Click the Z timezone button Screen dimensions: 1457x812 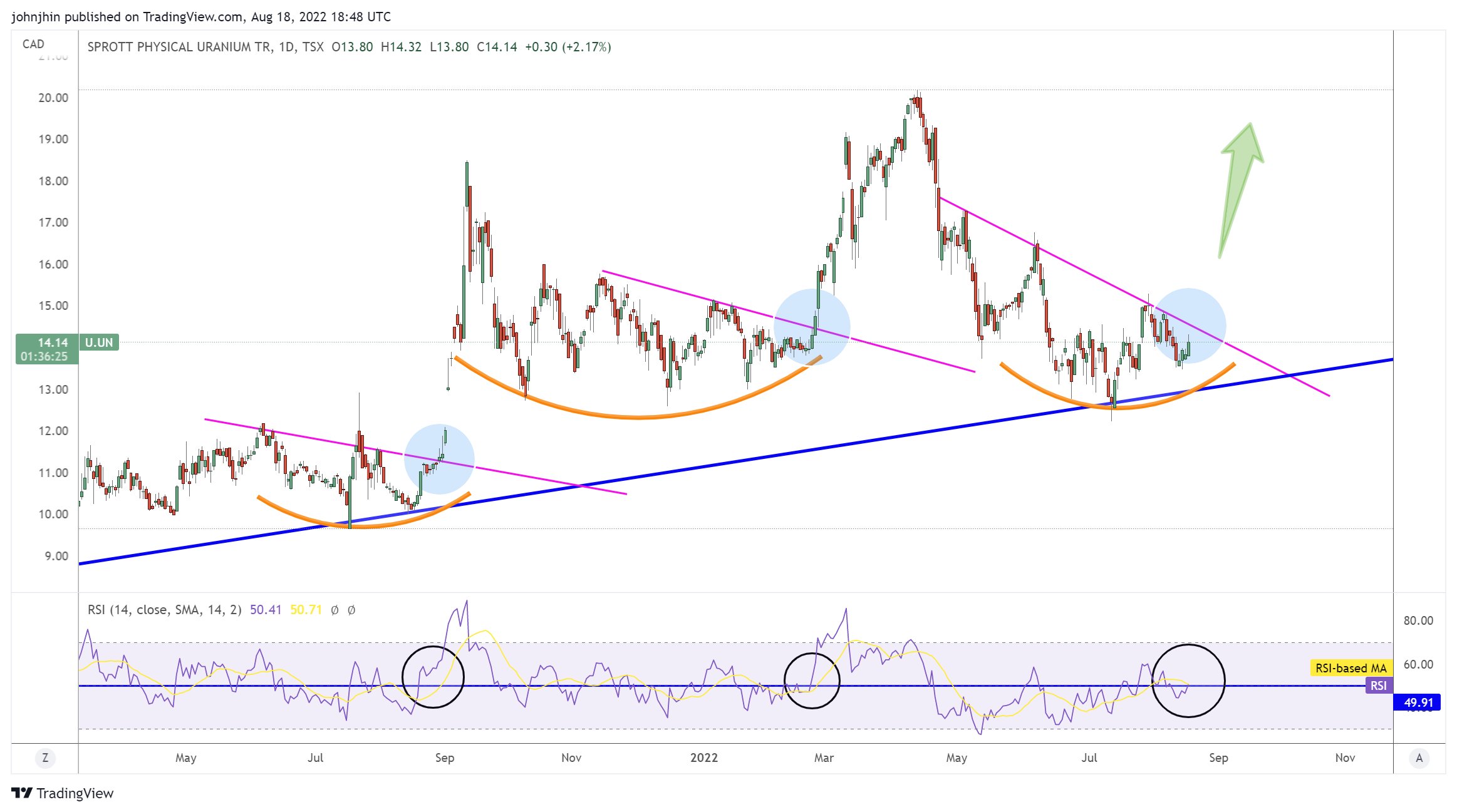click(x=44, y=758)
